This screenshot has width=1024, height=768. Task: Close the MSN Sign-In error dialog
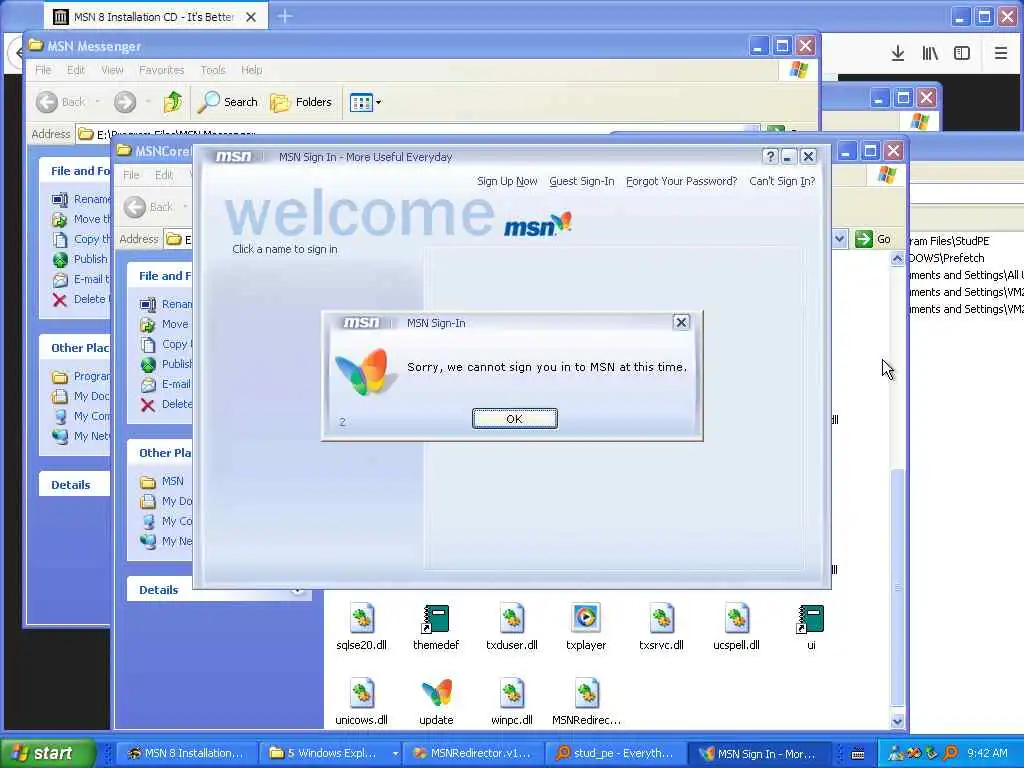(681, 322)
